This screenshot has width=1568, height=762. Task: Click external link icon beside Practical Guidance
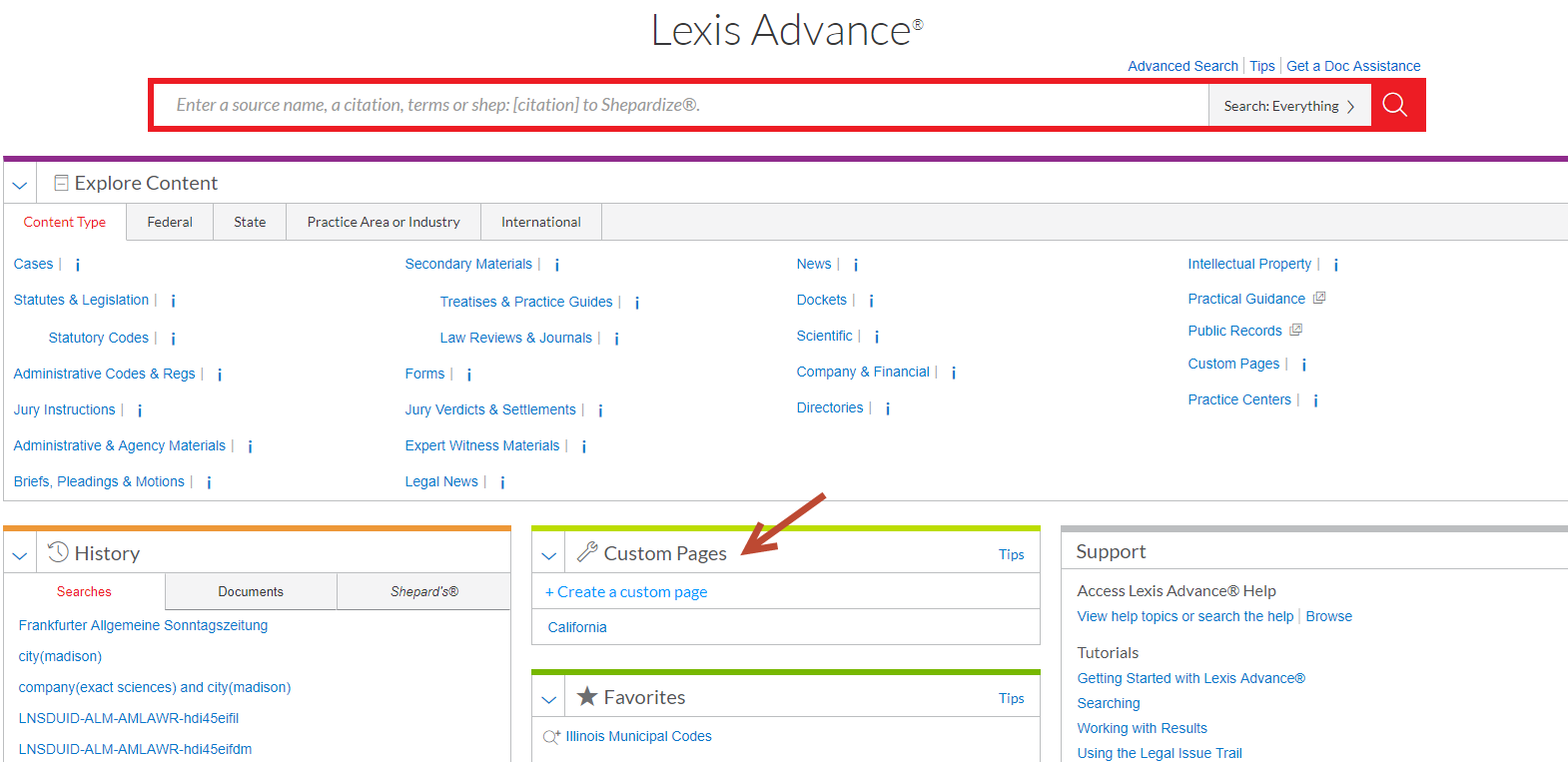1319,298
